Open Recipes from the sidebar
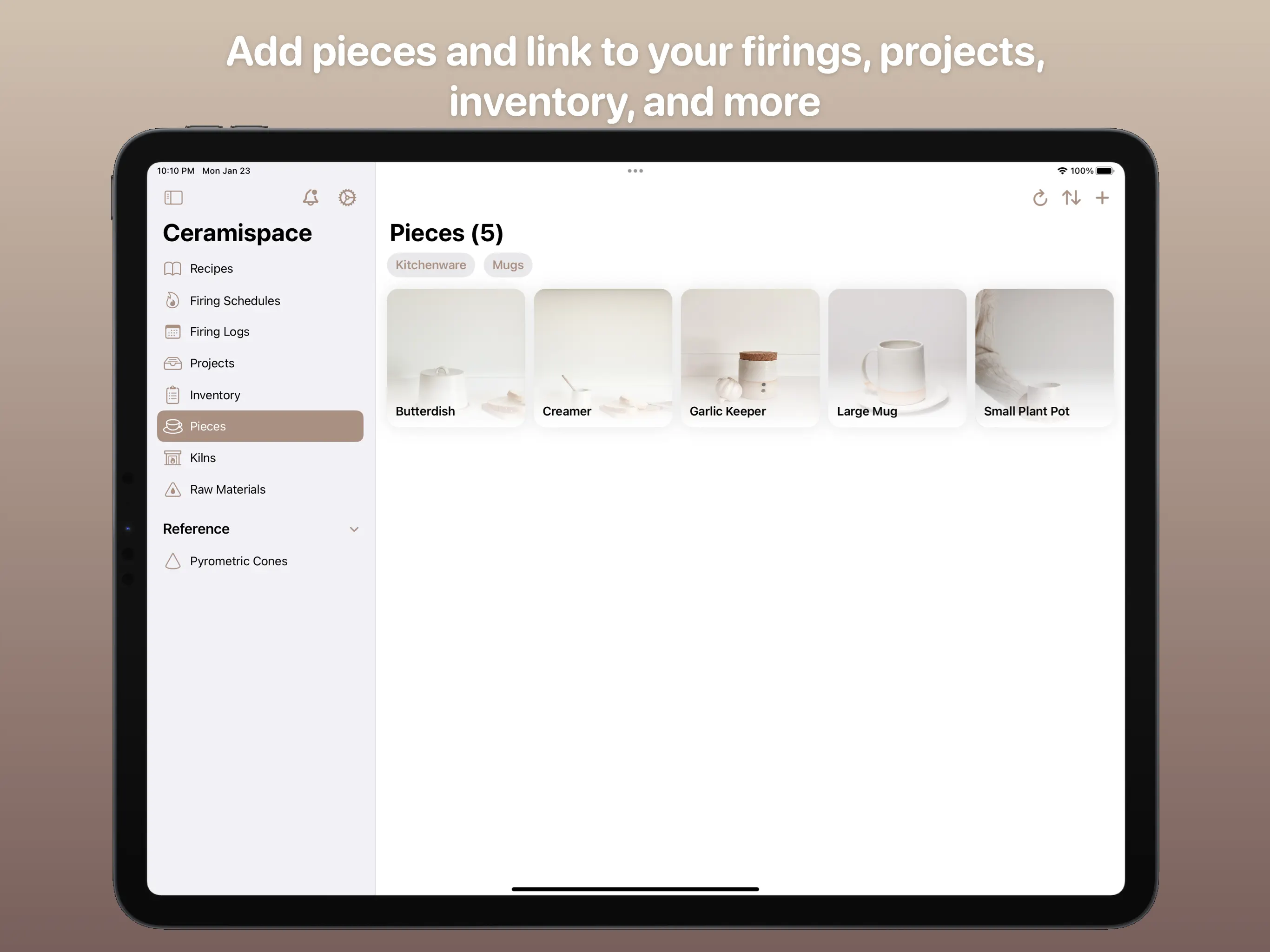1270x952 pixels. click(x=211, y=269)
